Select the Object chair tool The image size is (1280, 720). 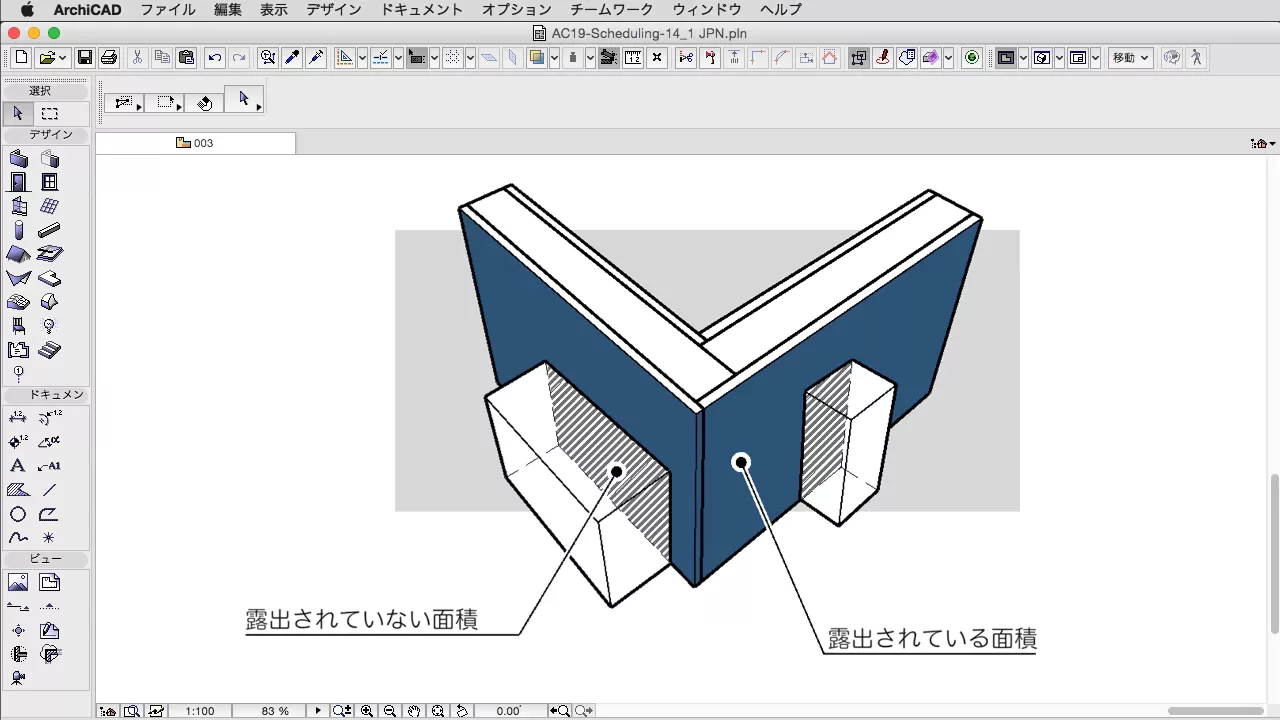[18, 326]
